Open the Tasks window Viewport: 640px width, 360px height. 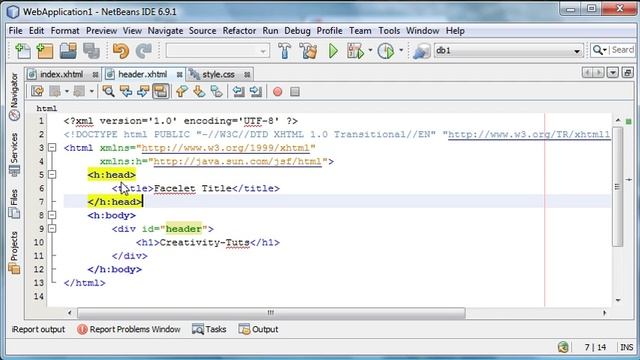pyautogui.click(x=209, y=329)
